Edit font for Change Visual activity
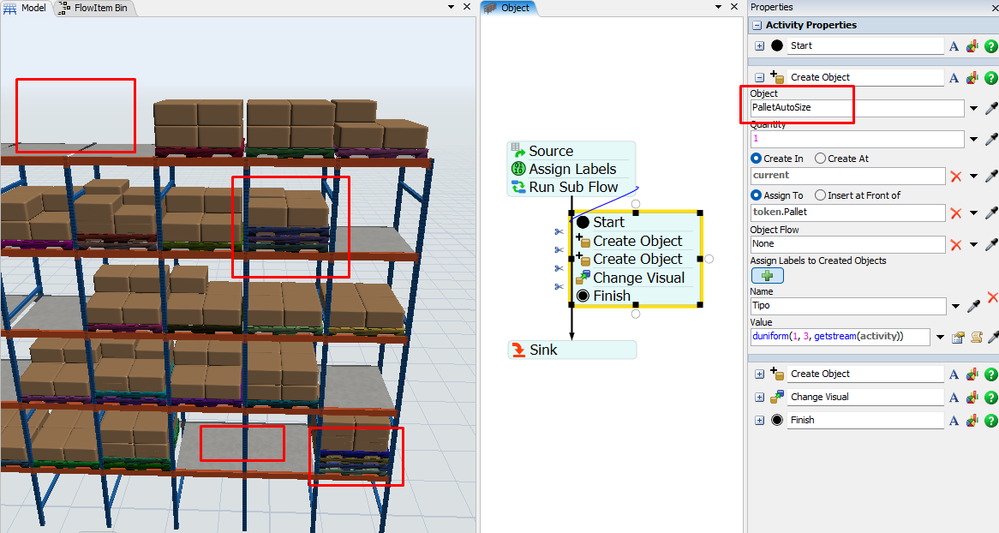Viewport: 999px width, 533px height. (954, 397)
